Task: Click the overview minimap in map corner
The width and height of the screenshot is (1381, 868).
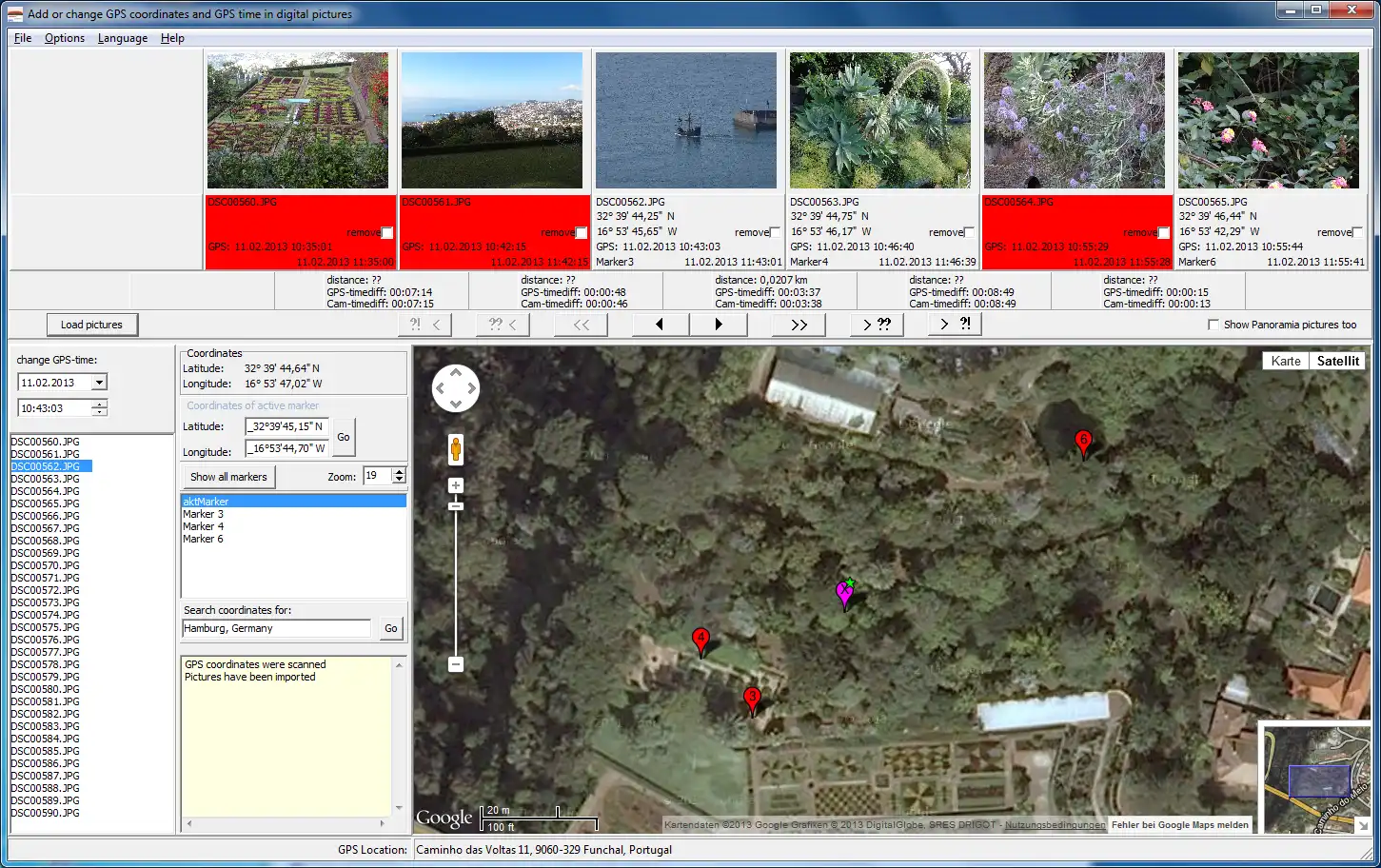Action: tap(1317, 779)
